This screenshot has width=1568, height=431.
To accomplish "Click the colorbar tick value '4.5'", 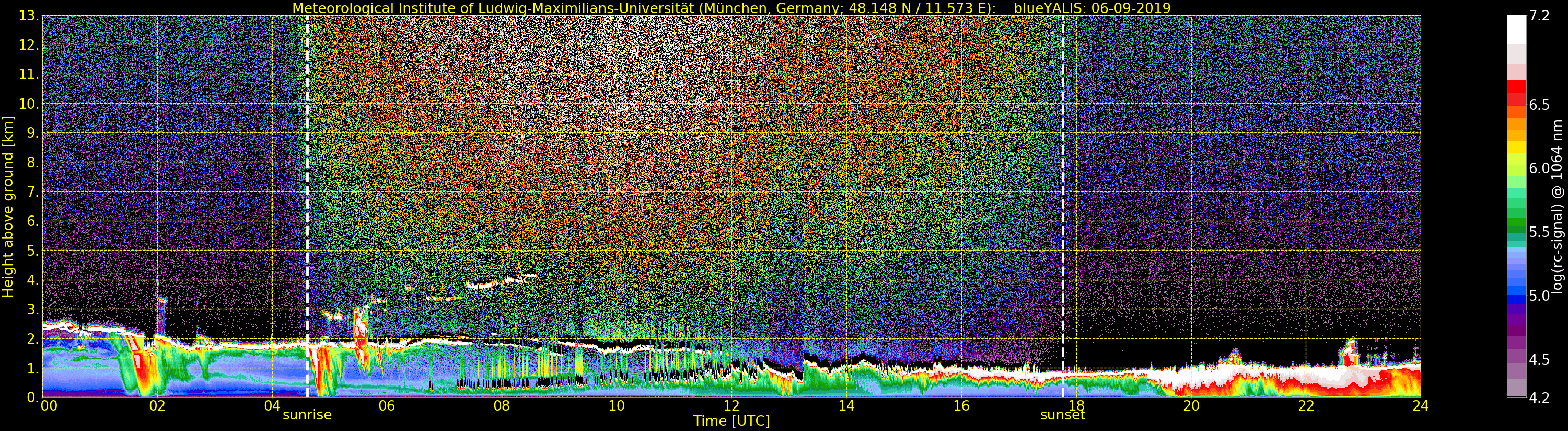I will pyautogui.click(x=1539, y=360).
